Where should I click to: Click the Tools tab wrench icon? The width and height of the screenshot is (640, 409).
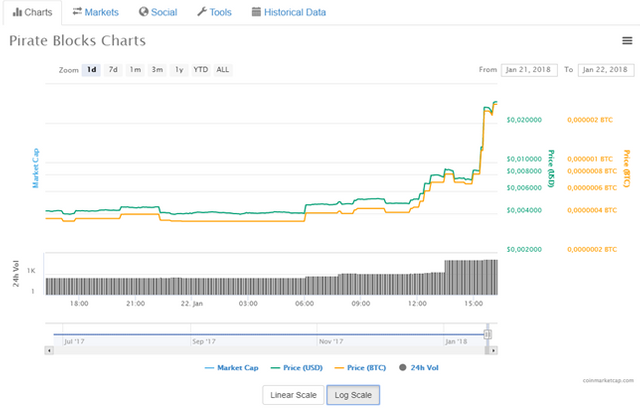coord(202,12)
